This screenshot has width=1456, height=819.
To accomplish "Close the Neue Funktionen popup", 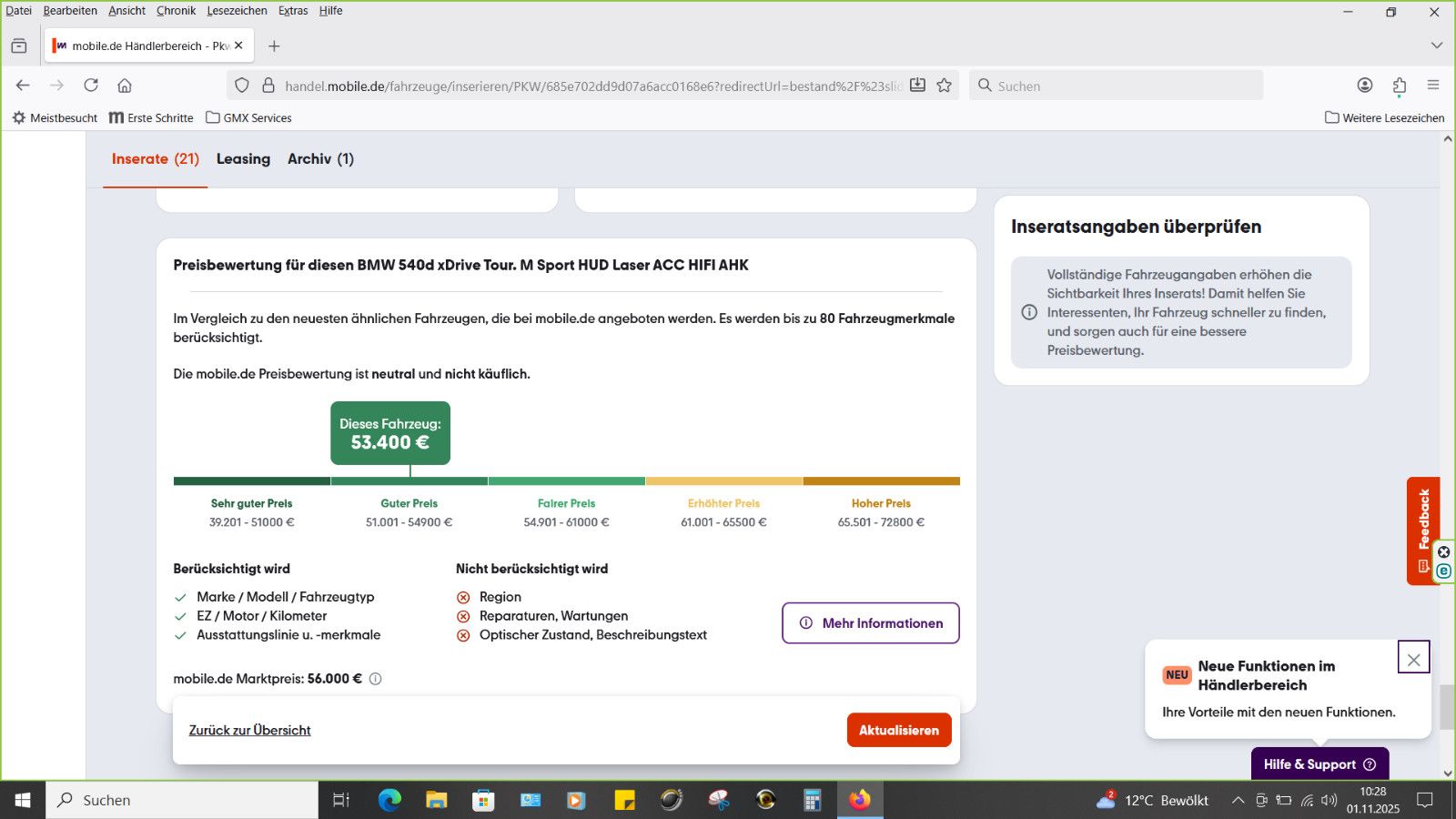I will pos(1413,657).
